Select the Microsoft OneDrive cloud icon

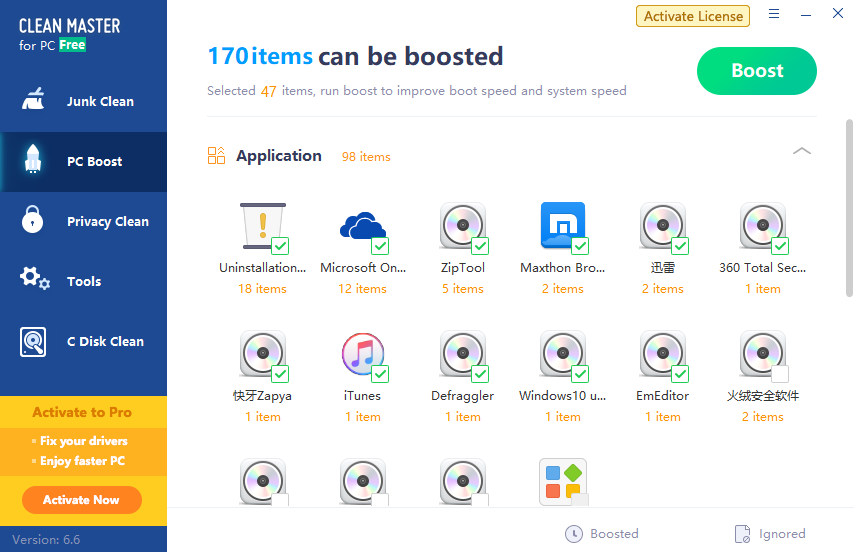coord(363,225)
